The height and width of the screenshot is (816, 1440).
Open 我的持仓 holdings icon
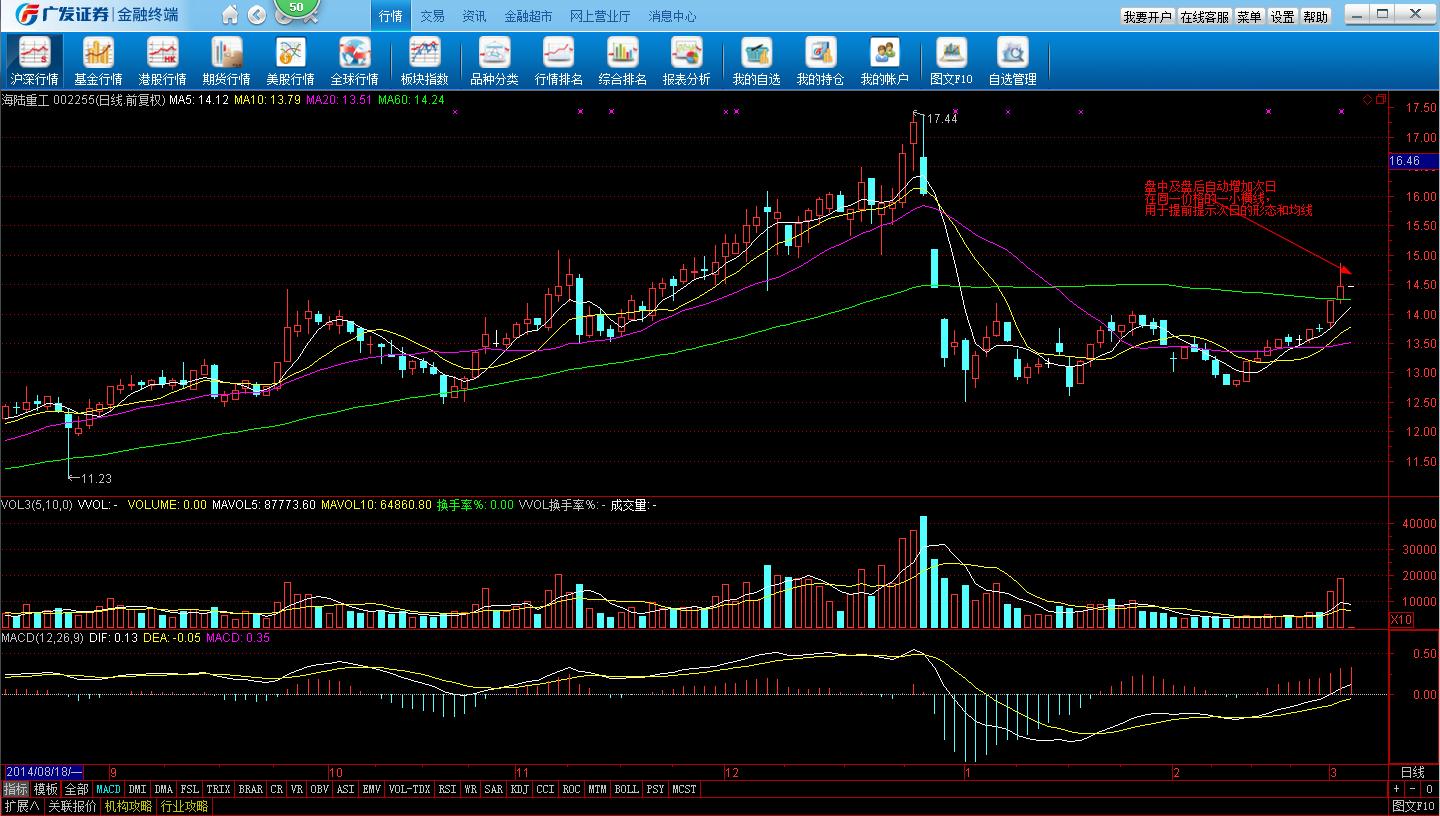coord(820,61)
